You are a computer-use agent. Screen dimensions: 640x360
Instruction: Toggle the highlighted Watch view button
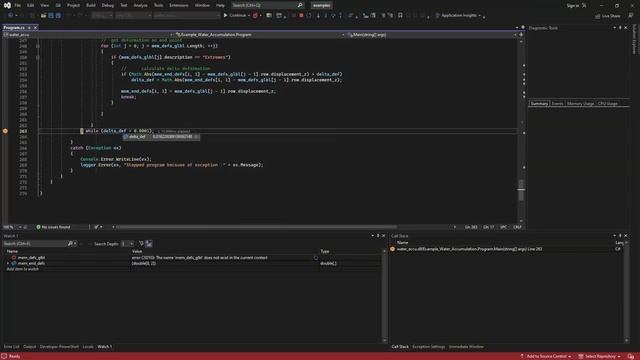(x=149, y=244)
